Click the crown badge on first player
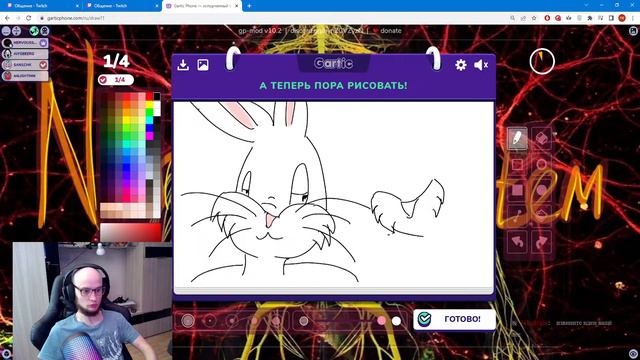 [43, 42]
